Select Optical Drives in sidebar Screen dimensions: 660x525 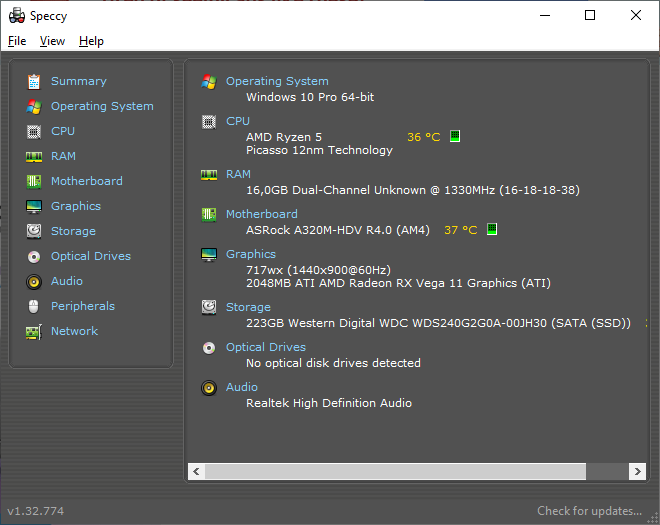coord(91,256)
